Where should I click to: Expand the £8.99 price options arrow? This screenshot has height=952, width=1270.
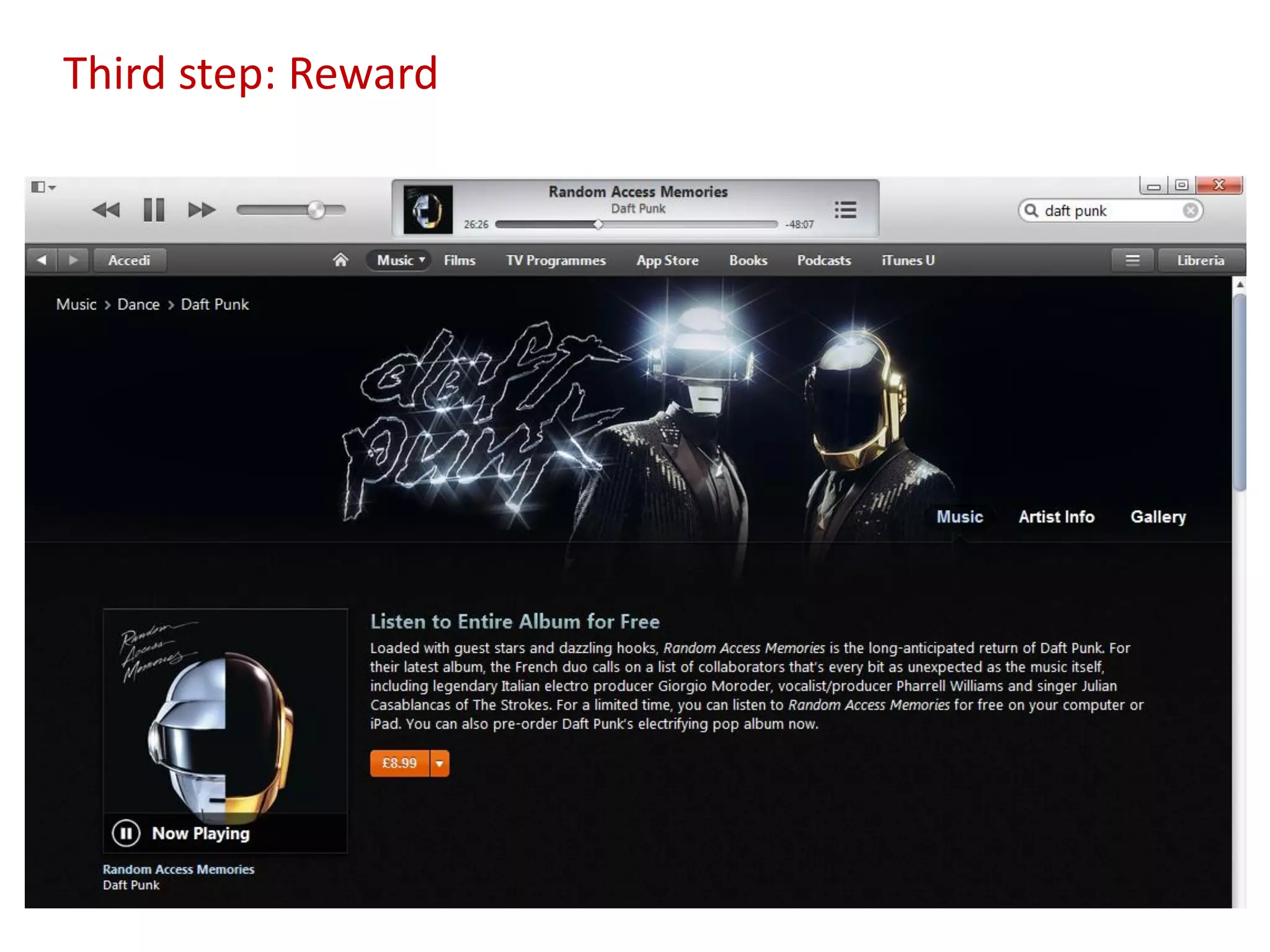pyautogui.click(x=440, y=764)
